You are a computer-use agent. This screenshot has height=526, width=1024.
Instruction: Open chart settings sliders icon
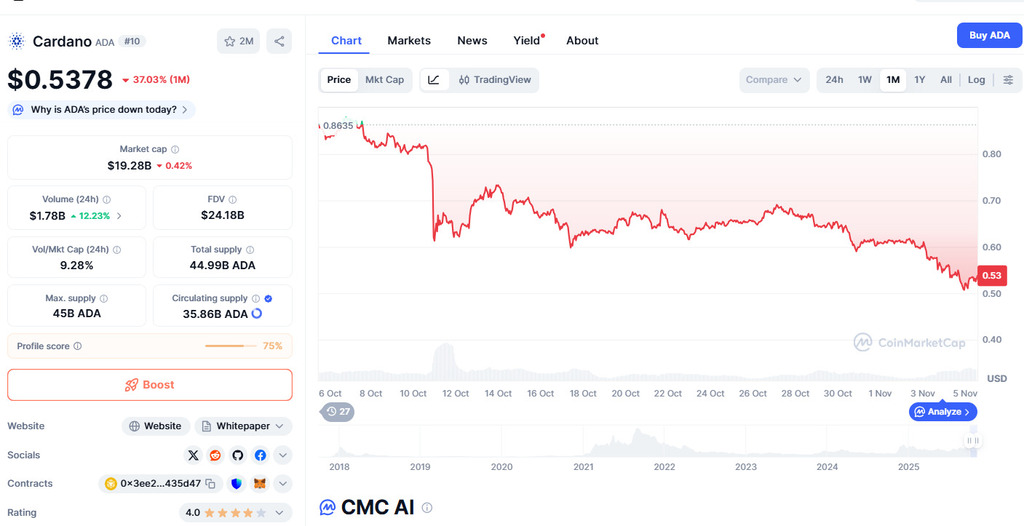[1008, 80]
